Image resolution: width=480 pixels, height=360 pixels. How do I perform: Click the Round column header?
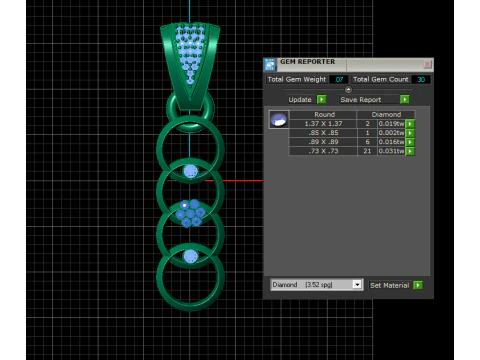(323, 115)
